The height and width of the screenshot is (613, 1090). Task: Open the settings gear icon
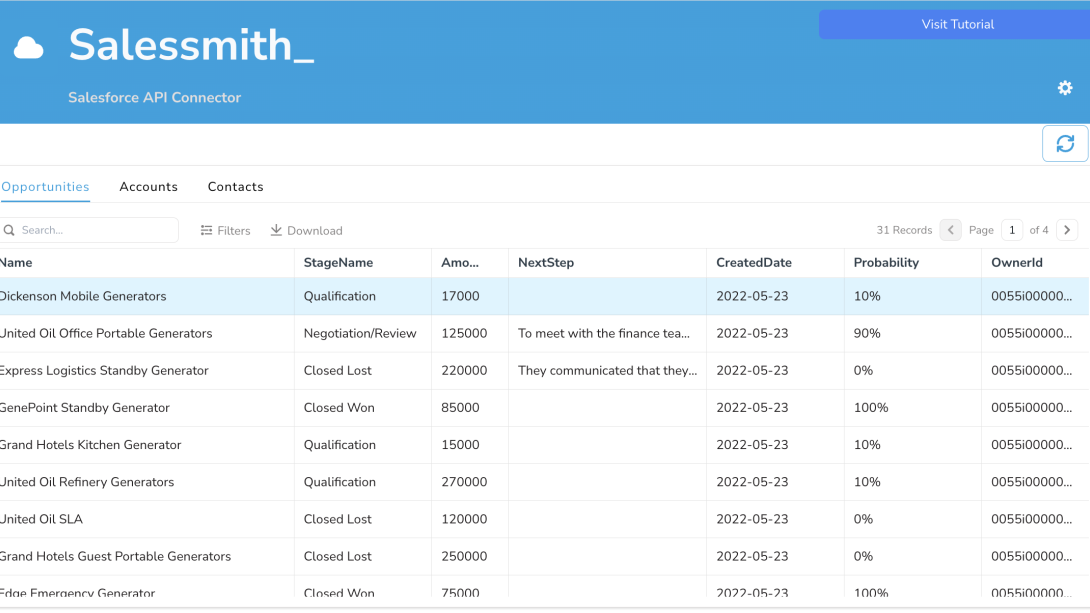pyautogui.click(x=1064, y=88)
